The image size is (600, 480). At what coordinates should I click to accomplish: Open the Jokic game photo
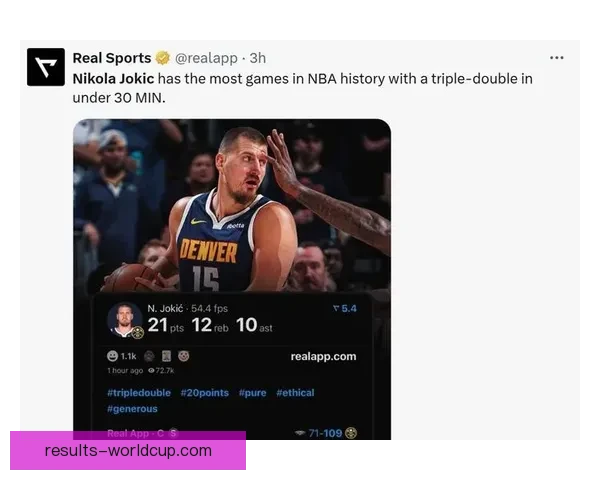[232, 206]
